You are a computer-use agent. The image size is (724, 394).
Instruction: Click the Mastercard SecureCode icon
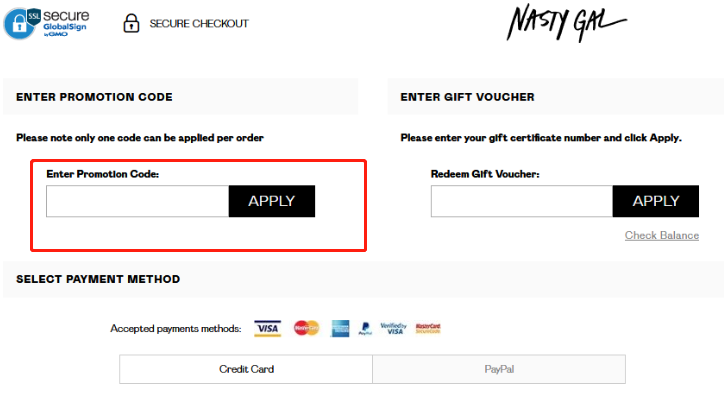pos(428,328)
